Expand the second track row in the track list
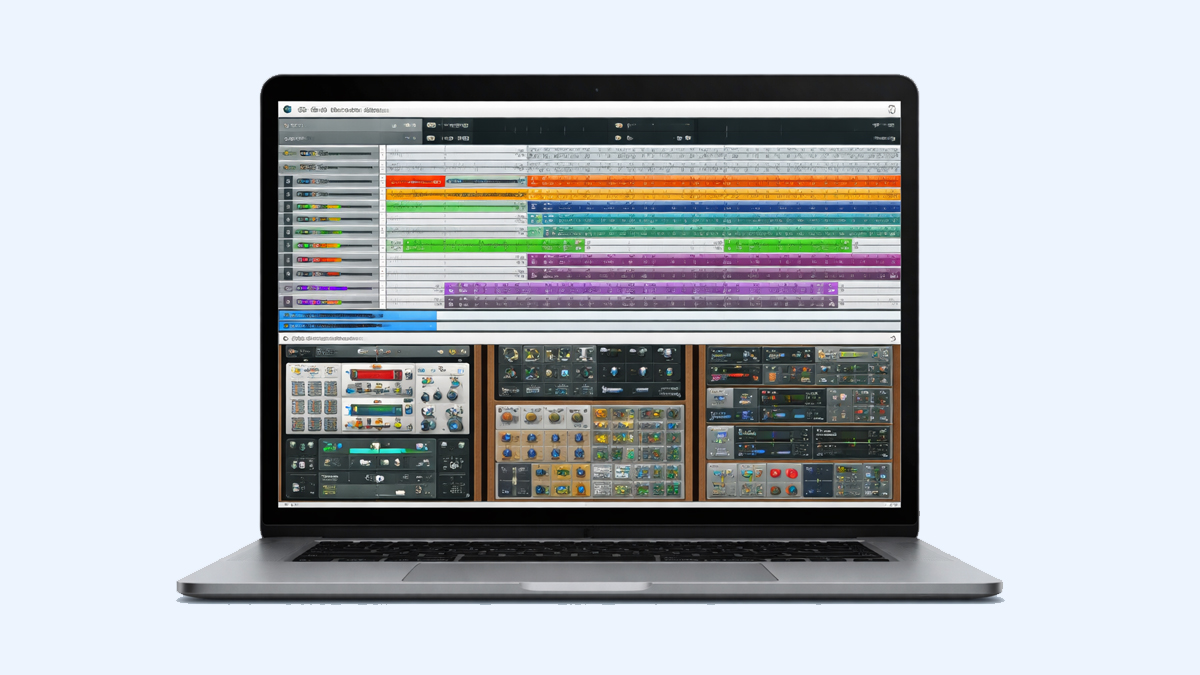The width and height of the screenshot is (1200, 675). [289, 167]
